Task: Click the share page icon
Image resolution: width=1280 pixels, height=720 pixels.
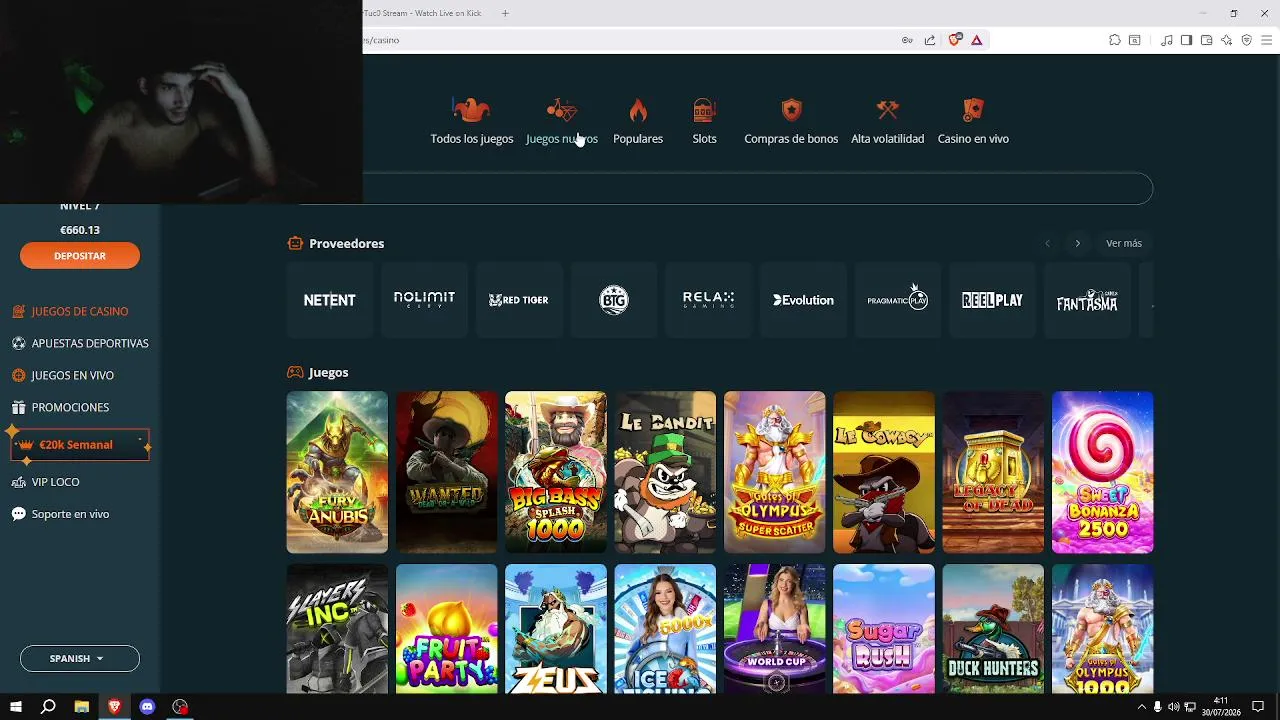Action: (930, 40)
